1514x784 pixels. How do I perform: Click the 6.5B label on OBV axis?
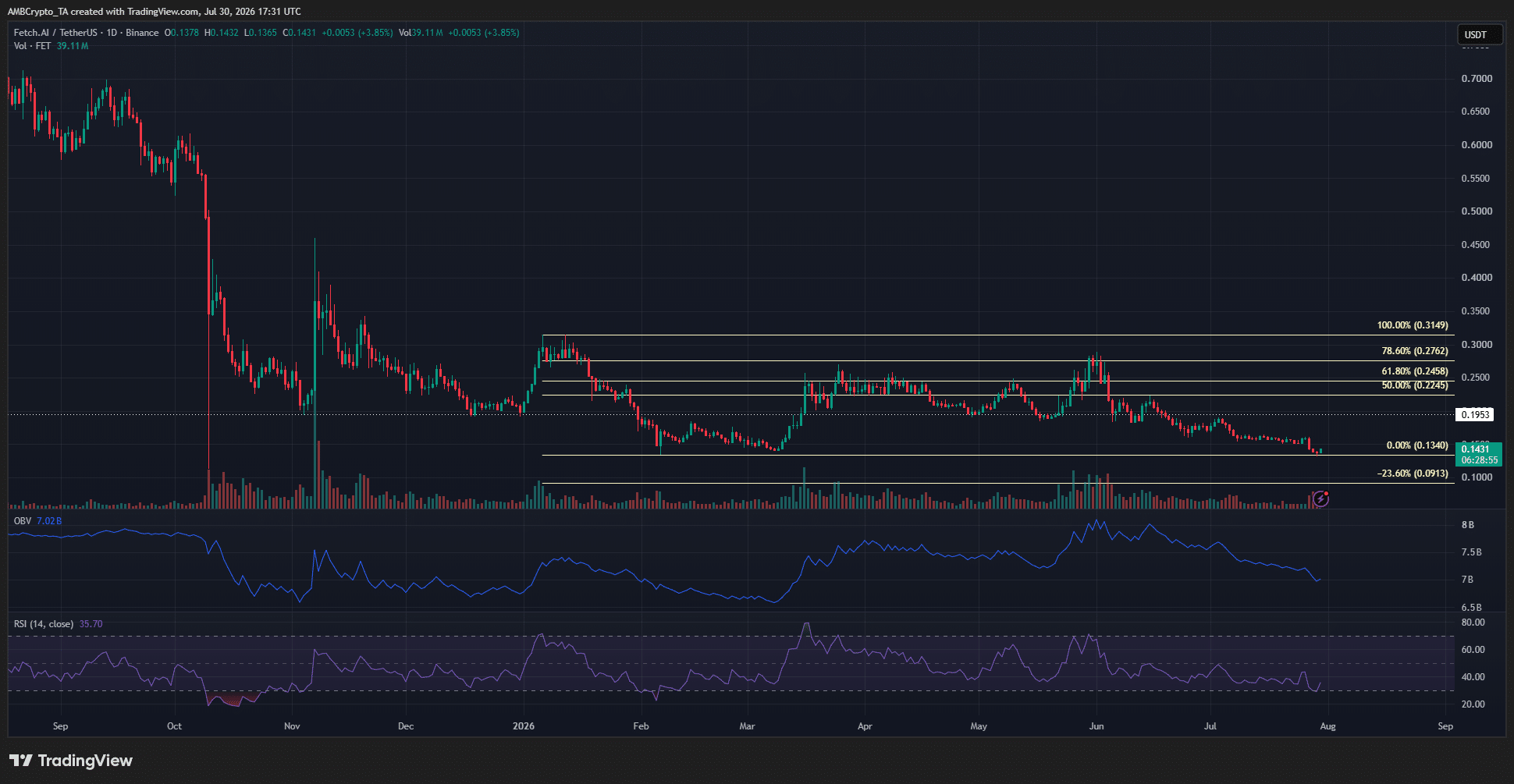(1472, 608)
